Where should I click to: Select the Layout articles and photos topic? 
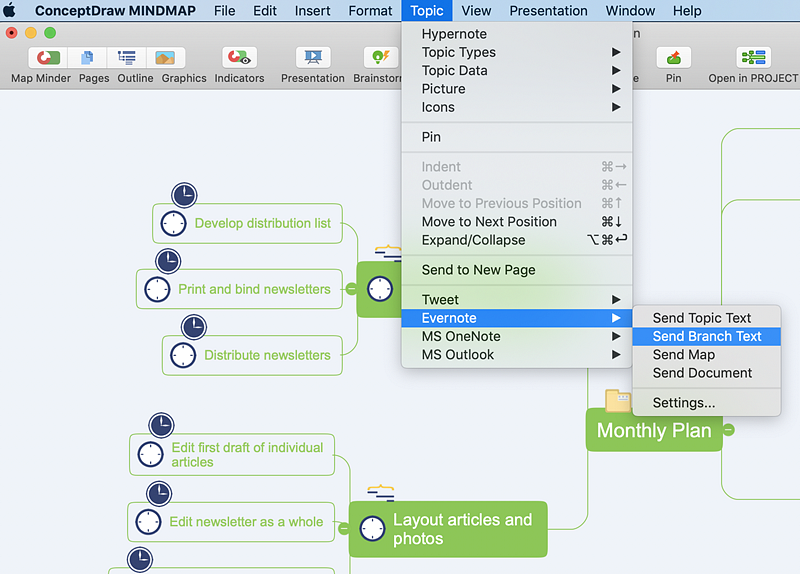click(448, 529)
